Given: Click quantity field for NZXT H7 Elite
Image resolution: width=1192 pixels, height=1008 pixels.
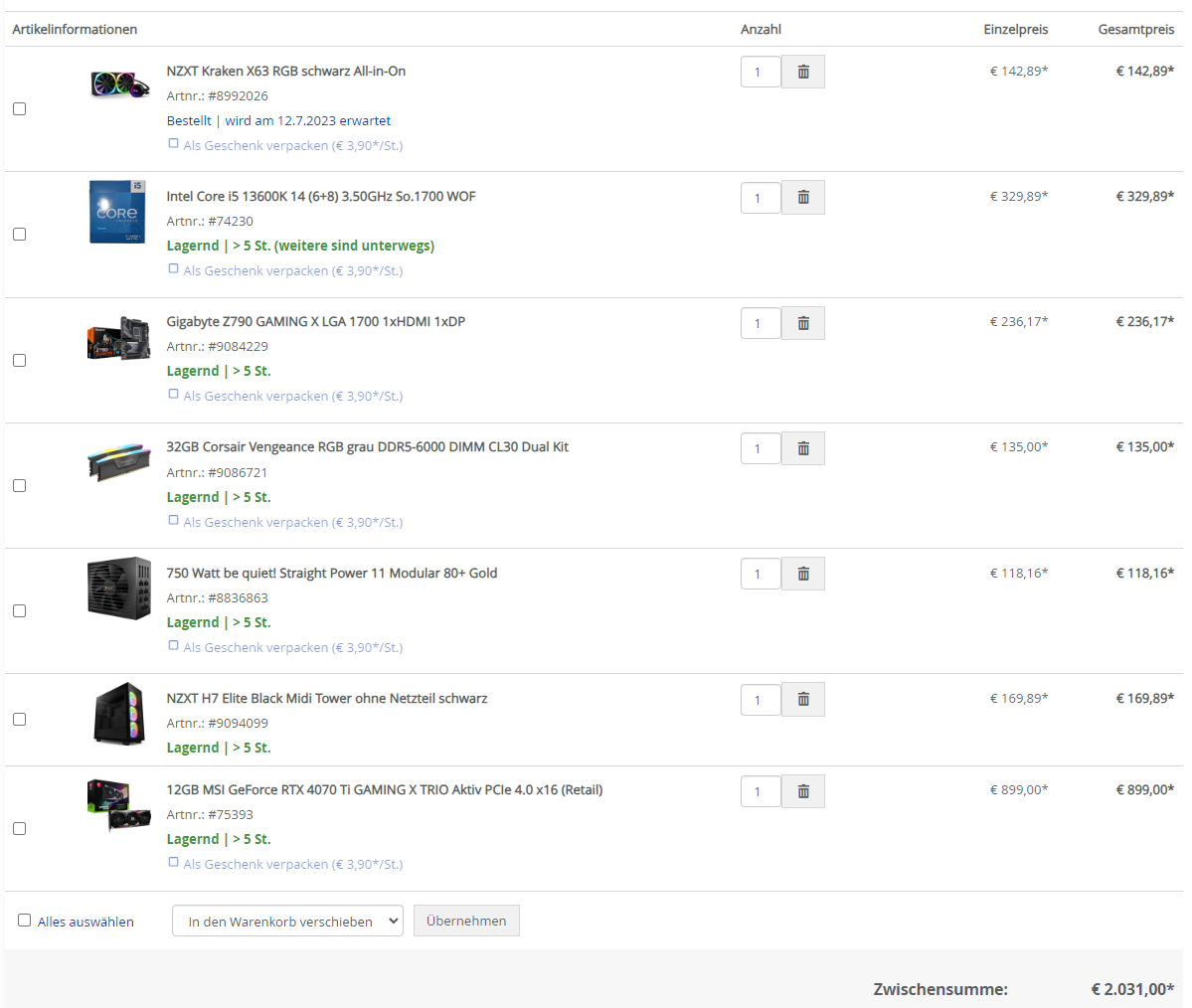Looking at the screenshot, I should [761, 700].
